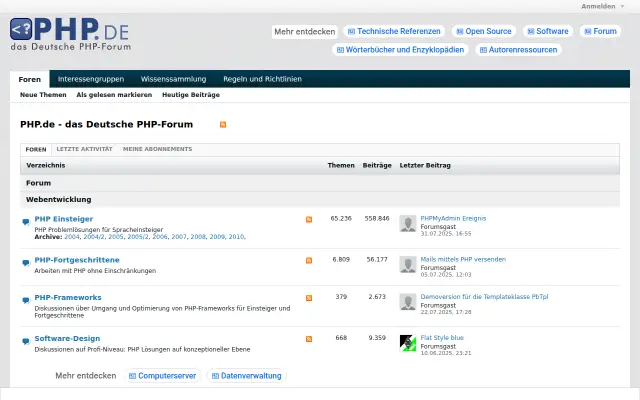This screenshot has height=400, width=640.
Task: Open the 2007 archive link
Action: point(179,237)
